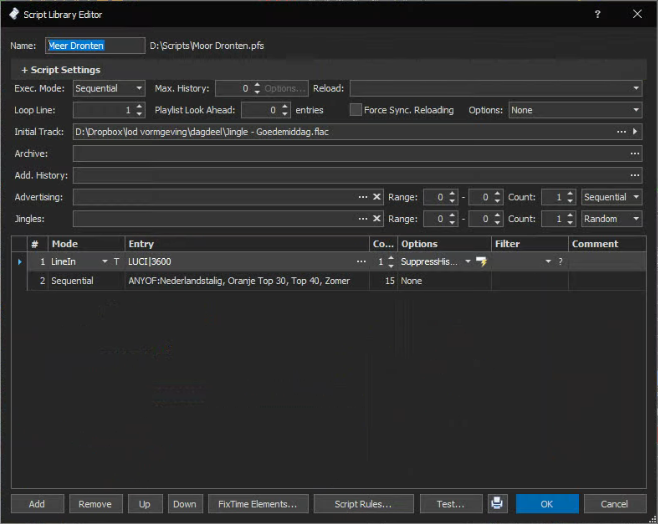Click the Entry column header
This screenshot has width=658, height=524.
247,244
